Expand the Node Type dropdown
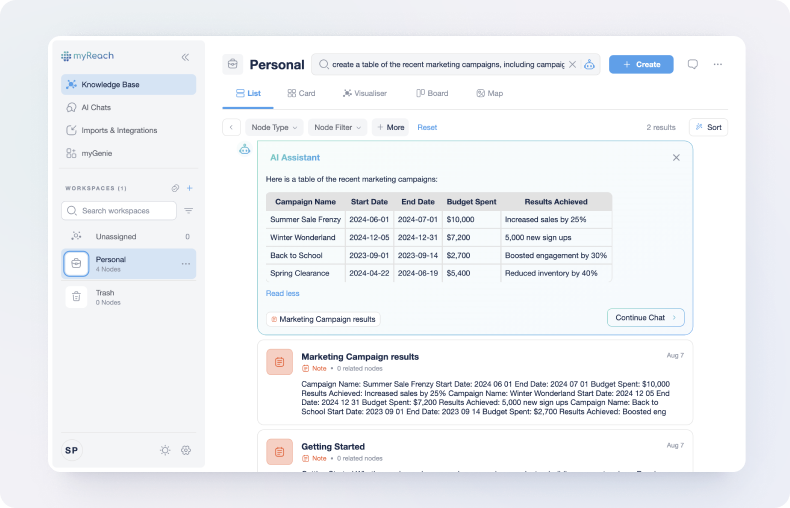Image resolution: width=790 pixels, height=508 pixels. (274, 127)
